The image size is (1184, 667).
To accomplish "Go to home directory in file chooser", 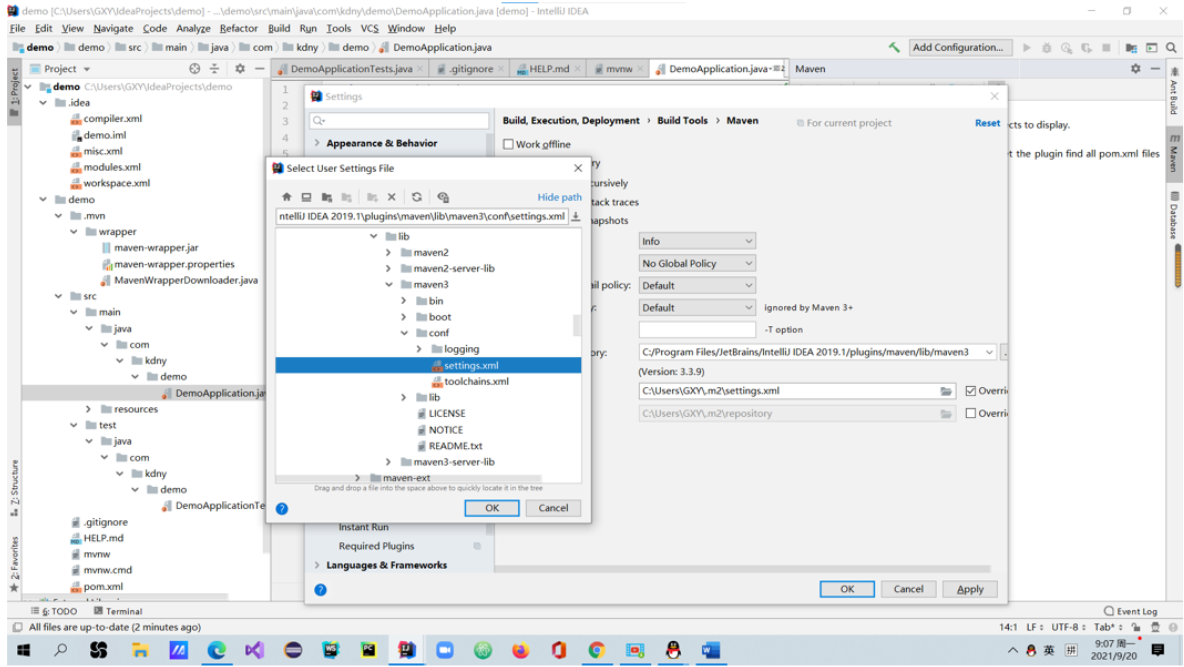I will coord(286,197).
